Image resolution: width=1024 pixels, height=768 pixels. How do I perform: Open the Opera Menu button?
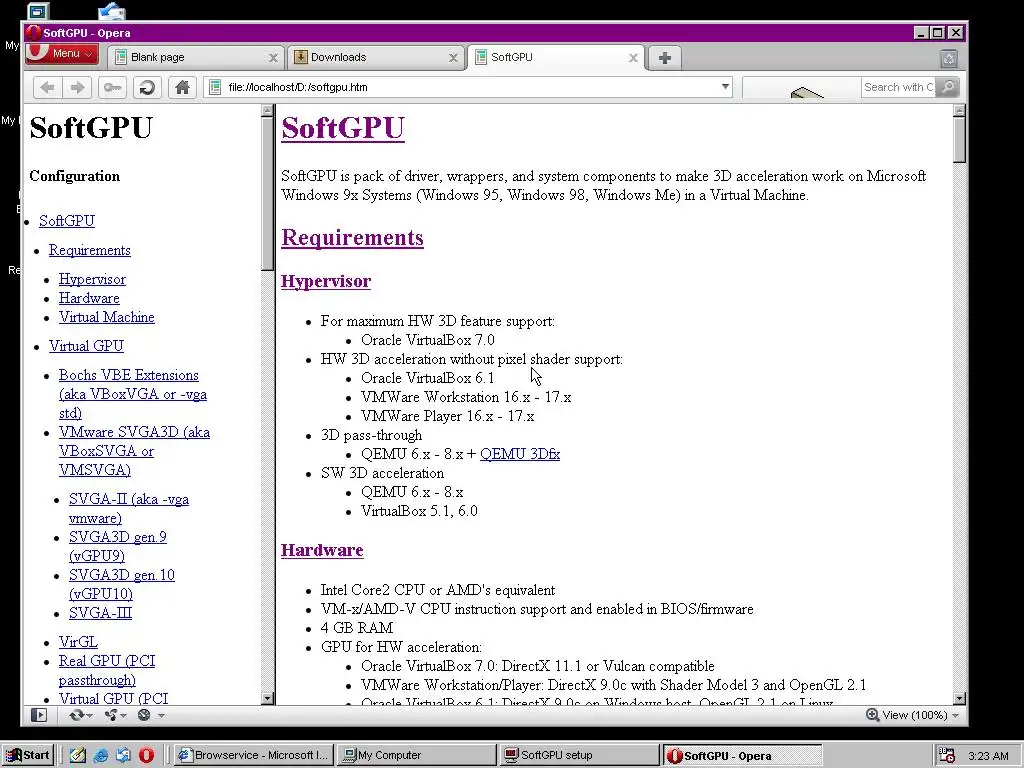[x=61, y=54]
